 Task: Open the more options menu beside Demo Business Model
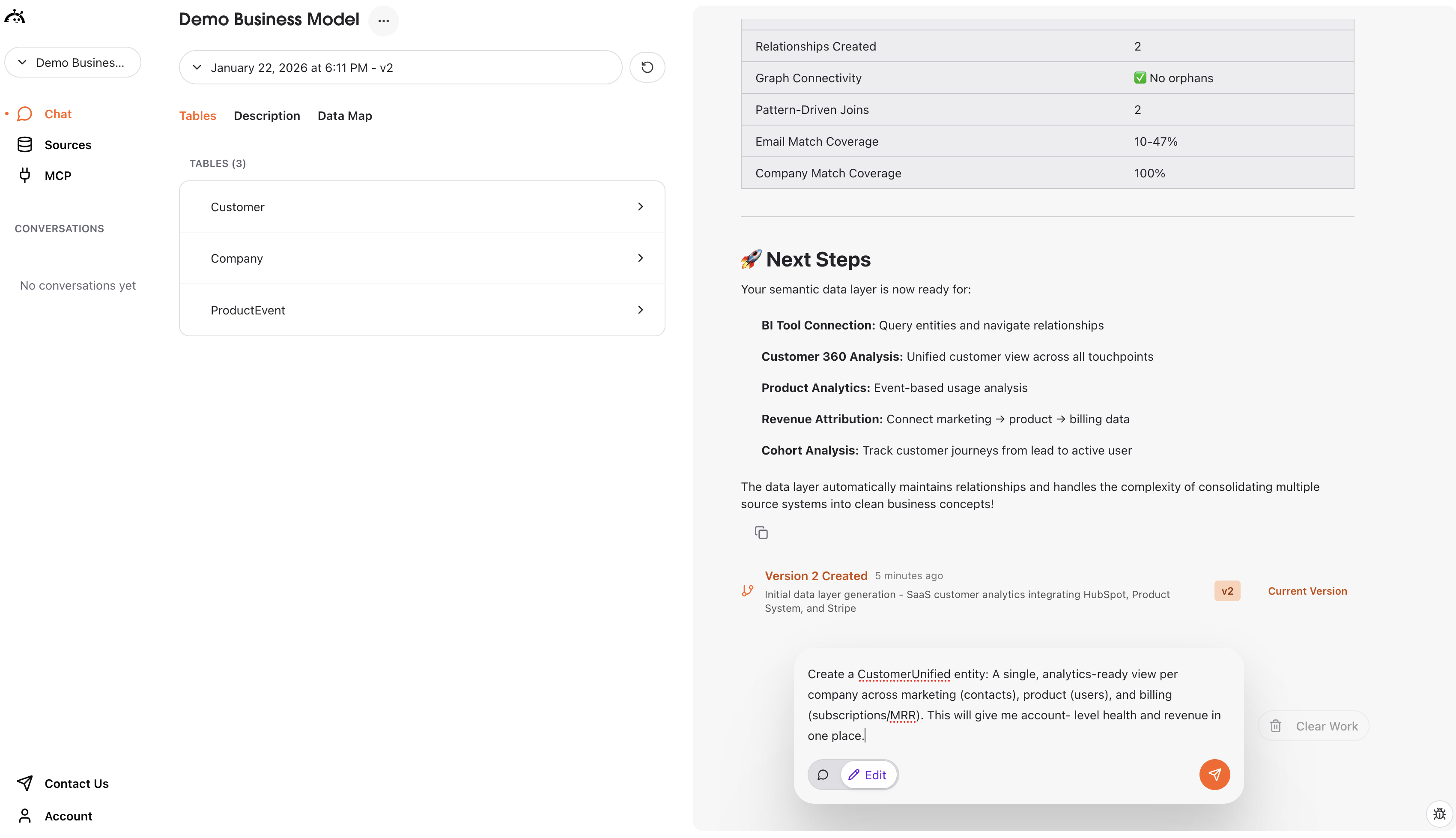(x=384, y=21)
